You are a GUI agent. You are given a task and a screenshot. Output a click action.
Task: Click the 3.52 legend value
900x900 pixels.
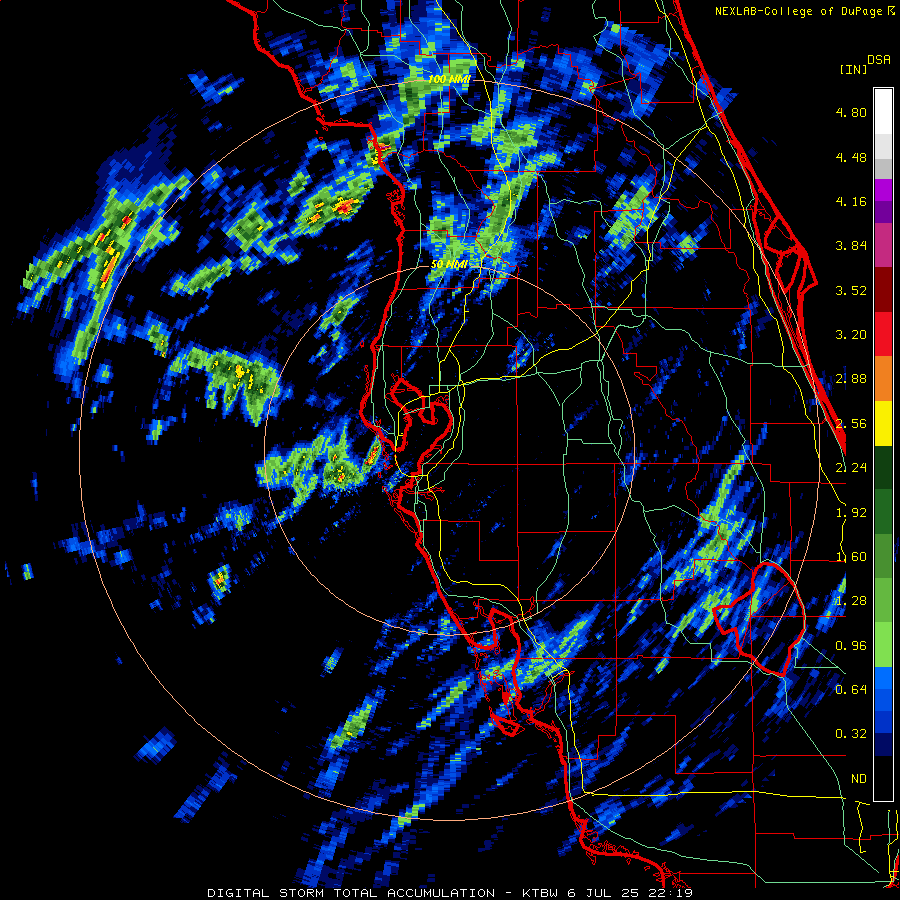coord(851,290)
